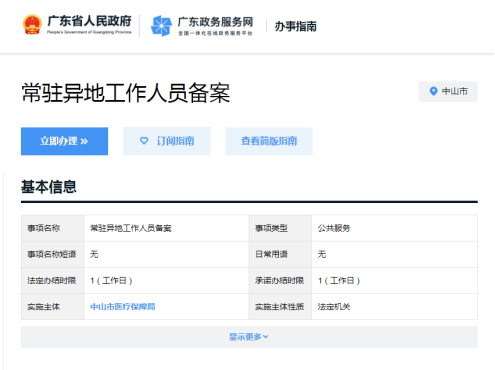Screen dimensions: 495x370
Task: Click 无 value next to 日常用语
Action: pyautogui.click(x=322, y=254)
